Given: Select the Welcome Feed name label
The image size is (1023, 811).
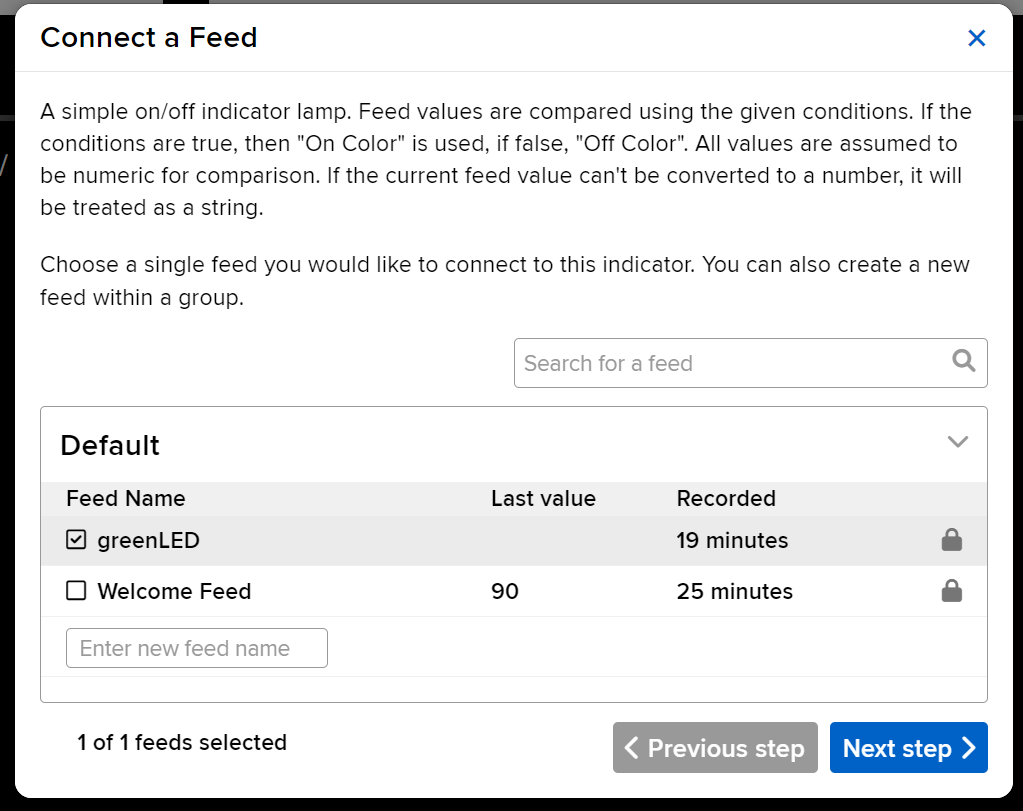Looking at the screenshot, I should pos(174,591).
